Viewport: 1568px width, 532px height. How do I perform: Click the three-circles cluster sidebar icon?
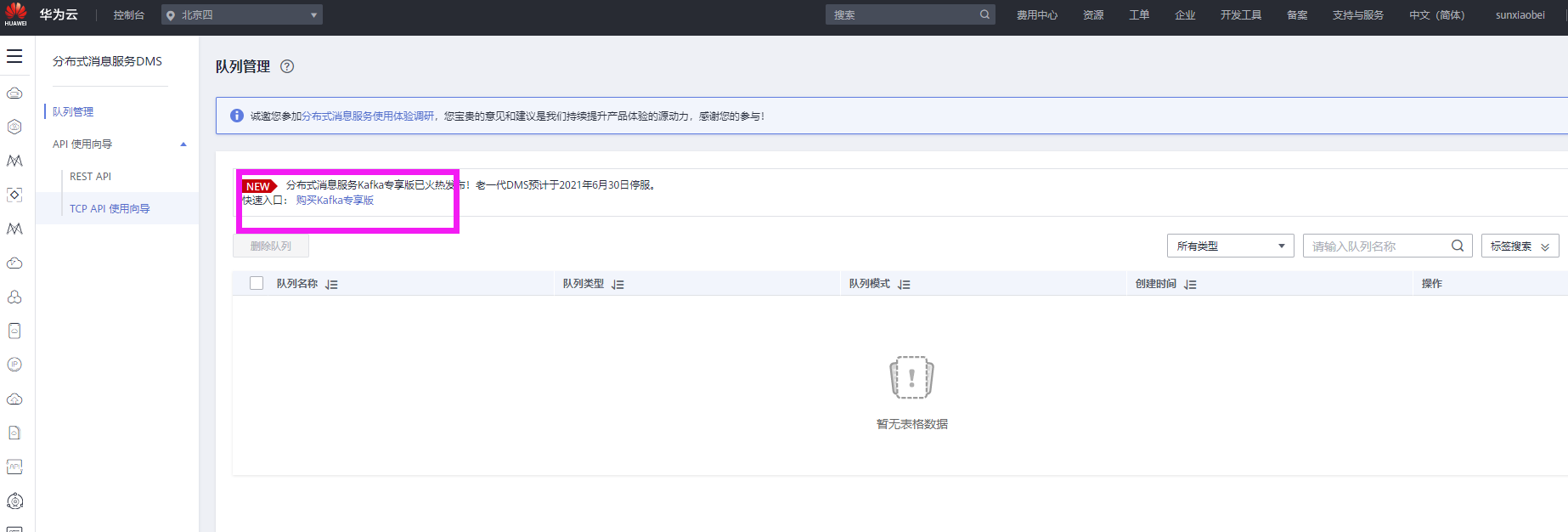pyautogui.click(x=14, y=297)
